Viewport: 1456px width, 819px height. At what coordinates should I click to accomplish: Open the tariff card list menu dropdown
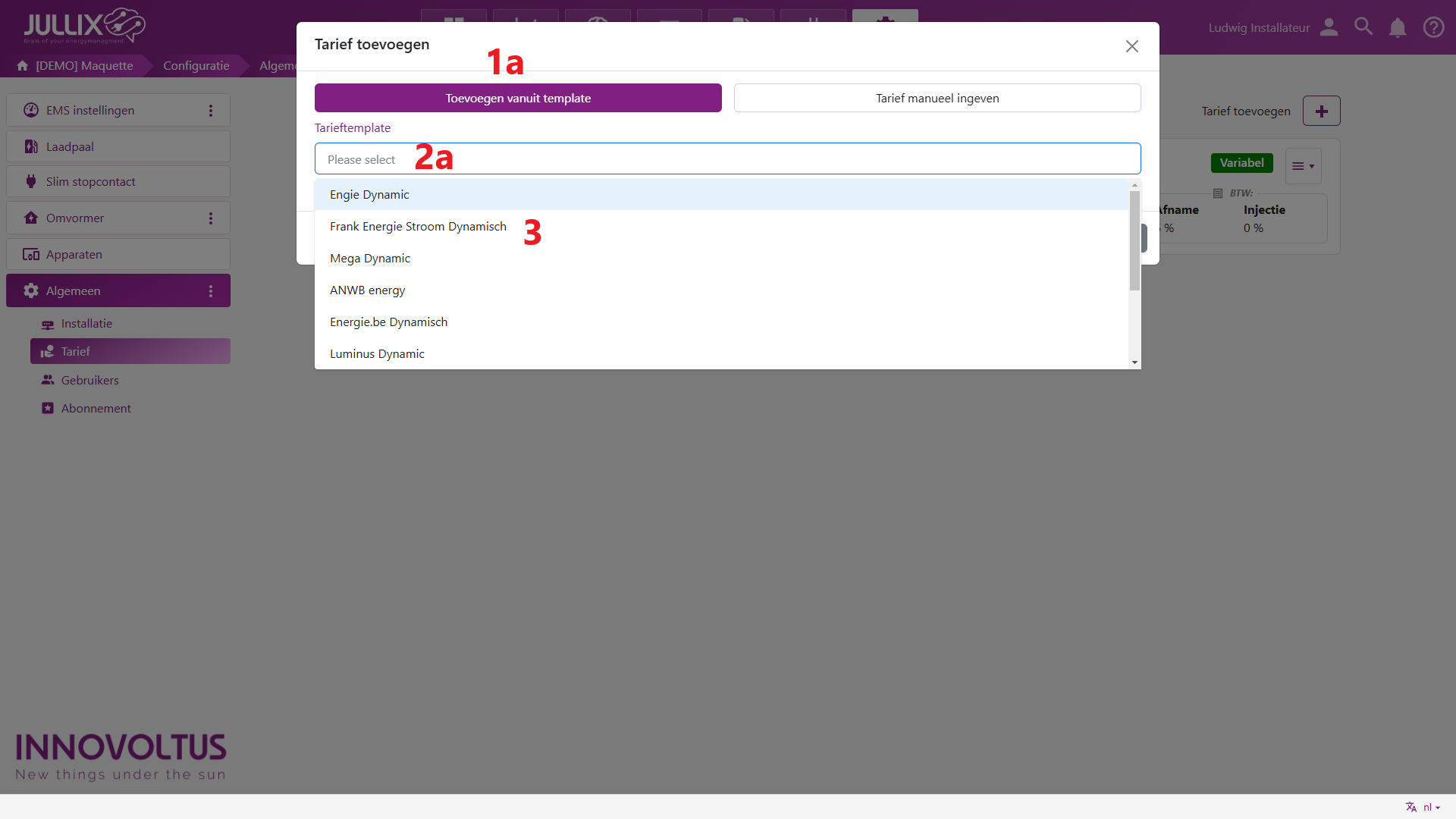click(1303, 167)
